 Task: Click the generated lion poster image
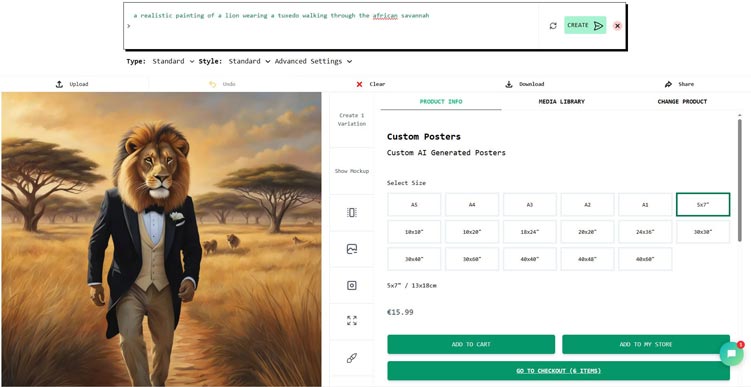pos(161,239)
